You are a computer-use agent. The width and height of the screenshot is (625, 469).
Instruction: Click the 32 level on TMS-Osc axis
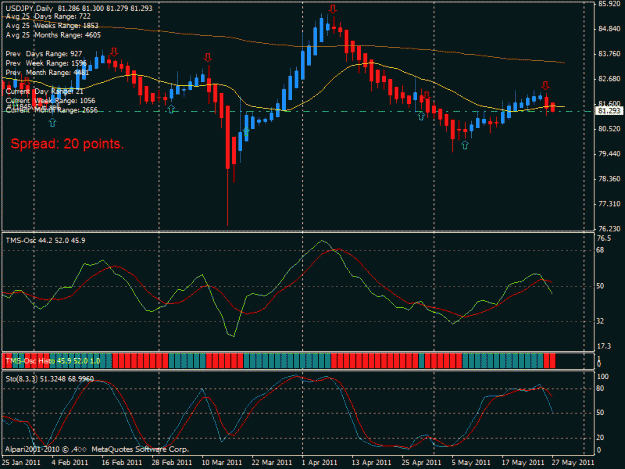click(601, 321)
